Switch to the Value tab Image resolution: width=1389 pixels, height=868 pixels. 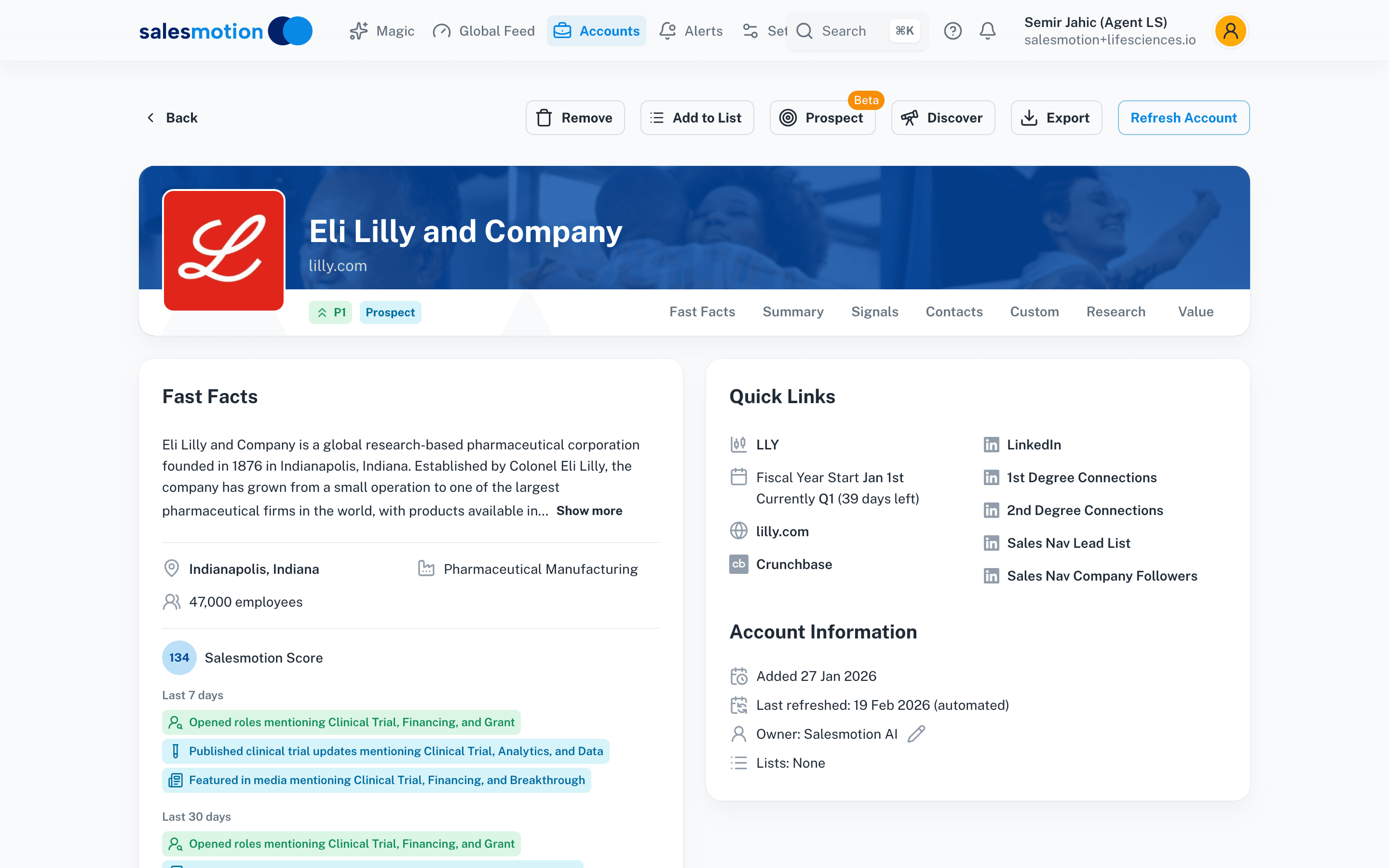pos(1196,312)
